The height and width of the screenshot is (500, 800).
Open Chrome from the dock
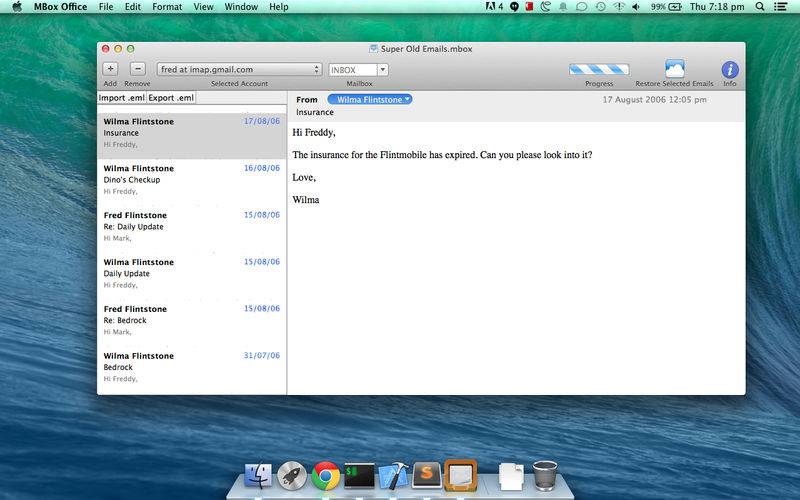coord(326,476)
